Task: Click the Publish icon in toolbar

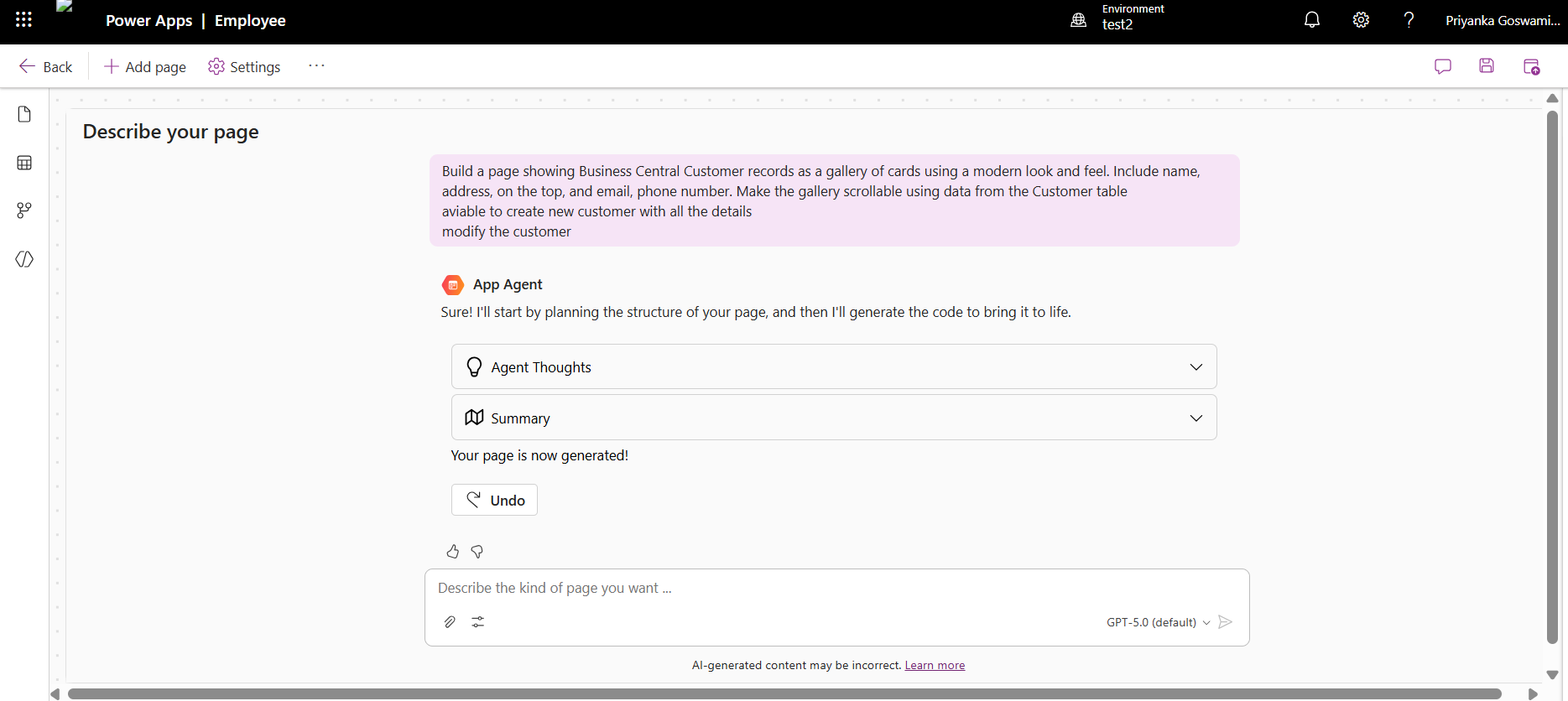Action: point(1532,67)
